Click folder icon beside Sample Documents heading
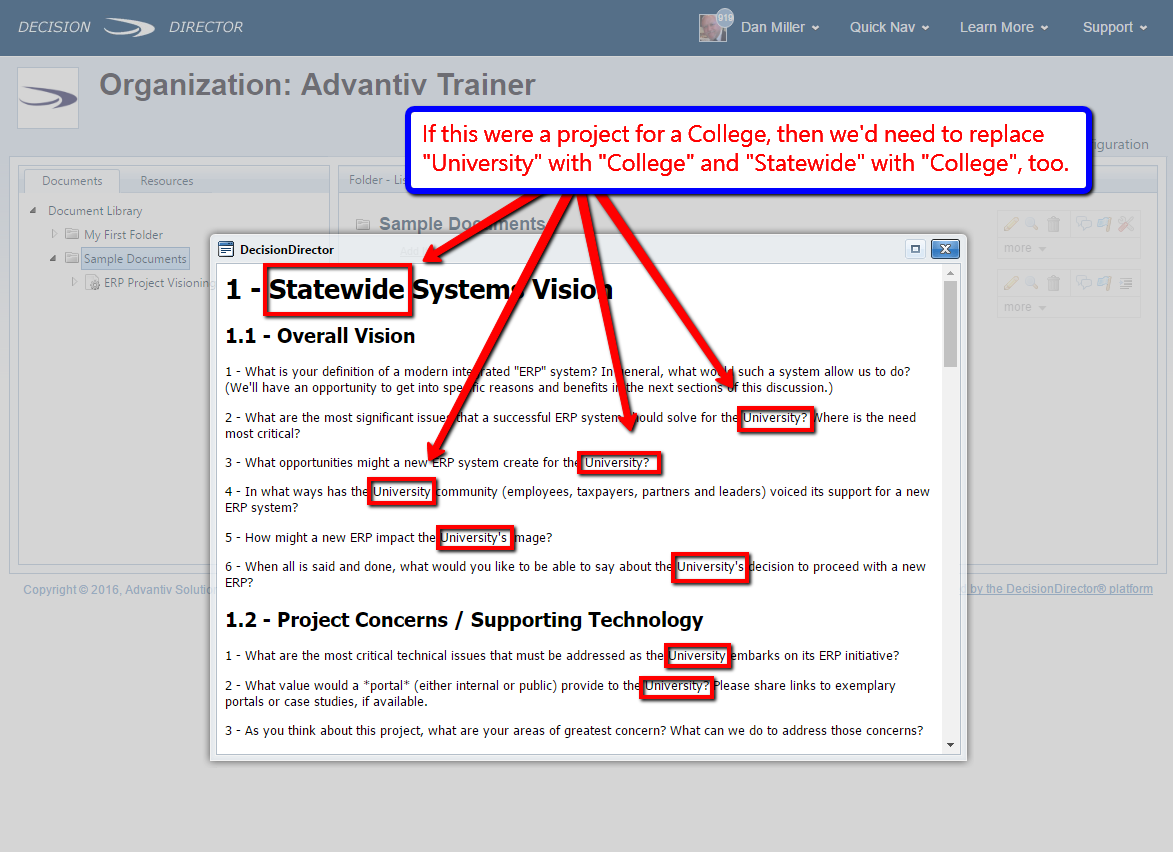Screen dimensions: 1173x852 click(x=363, y=224)
